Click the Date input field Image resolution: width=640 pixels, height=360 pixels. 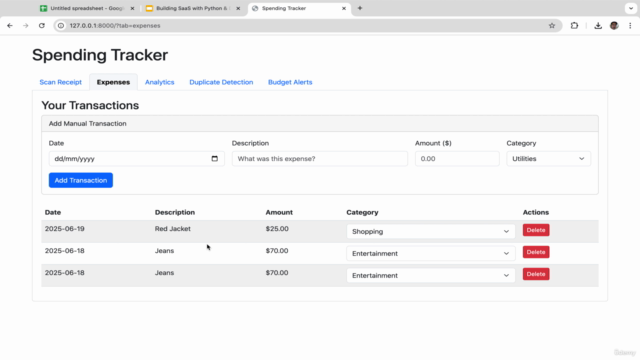tap(136, 158)
